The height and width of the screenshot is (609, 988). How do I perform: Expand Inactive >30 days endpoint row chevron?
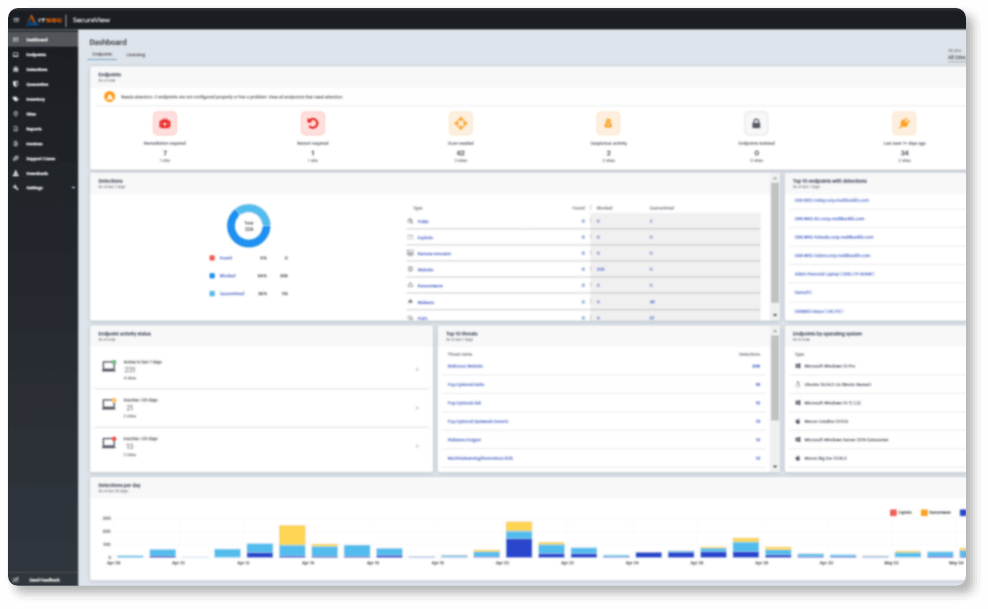tap(417, 408)
